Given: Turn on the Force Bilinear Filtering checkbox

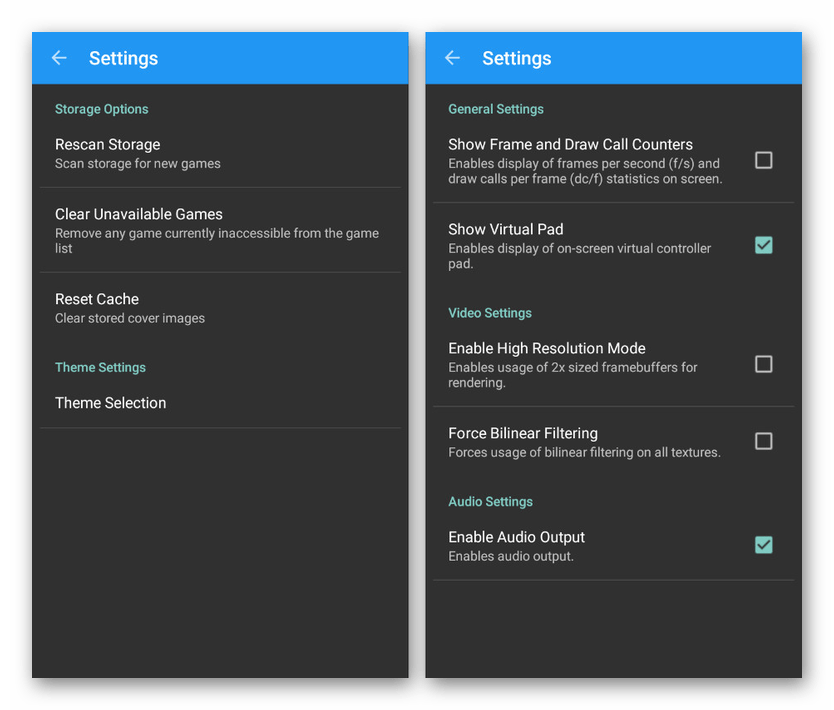Looking at the screenshot, I should click(x=763, y=441).
